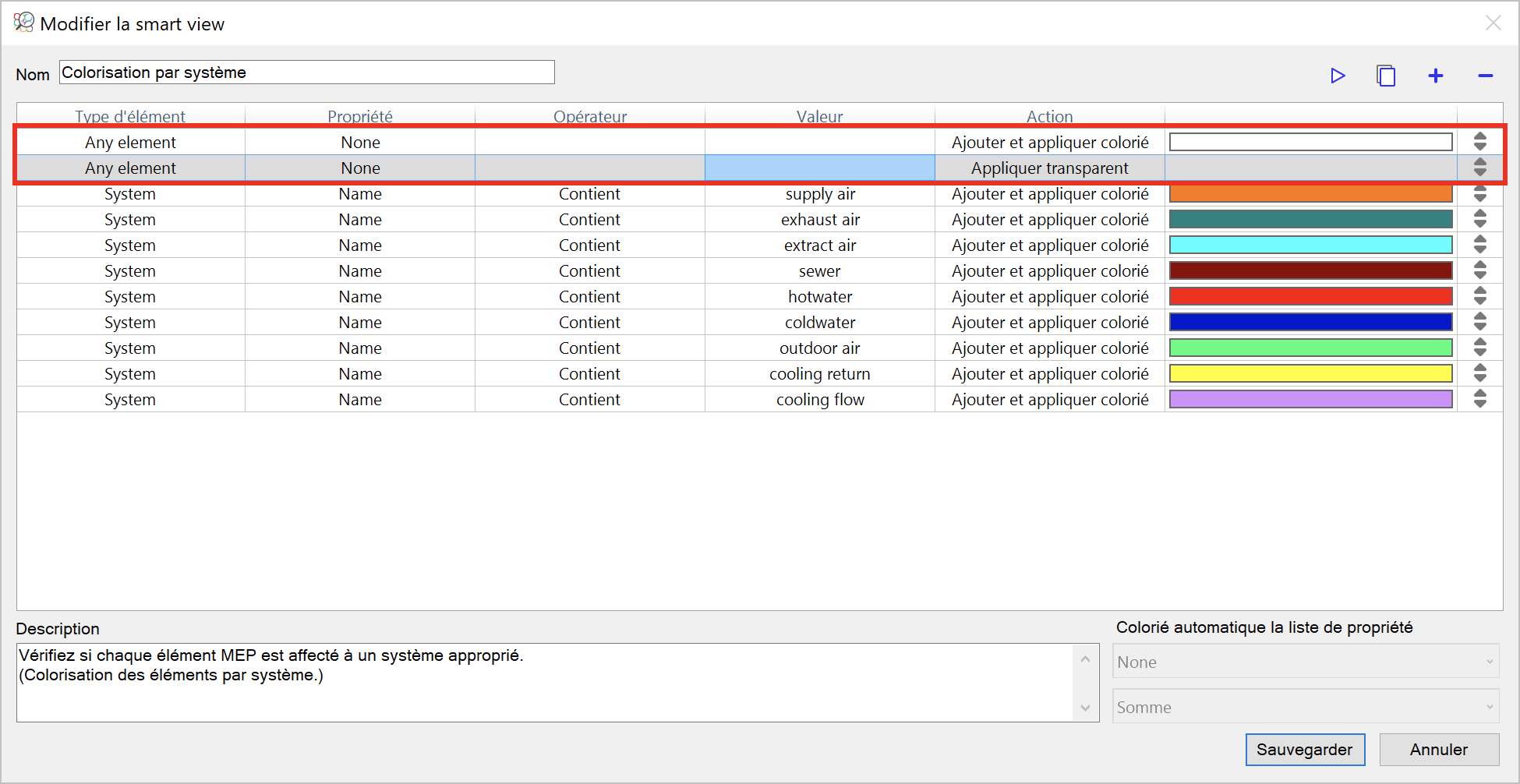Viewport: 1520px width, 784px height.
Task: Open the white swatch of first rule
Action: tap(1311, 142)
